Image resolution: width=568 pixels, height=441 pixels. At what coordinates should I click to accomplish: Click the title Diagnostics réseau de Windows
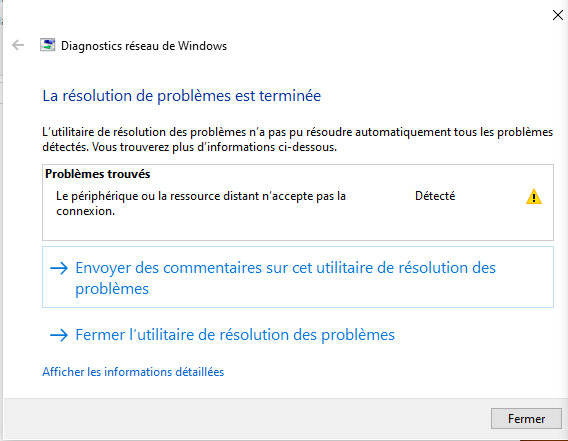pyautogui.click(x=144, y=46)
